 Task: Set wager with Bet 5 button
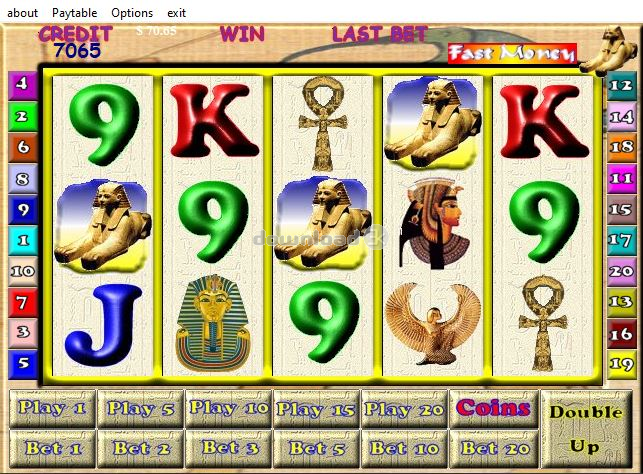pyautogui.click(x=316, y=449)
